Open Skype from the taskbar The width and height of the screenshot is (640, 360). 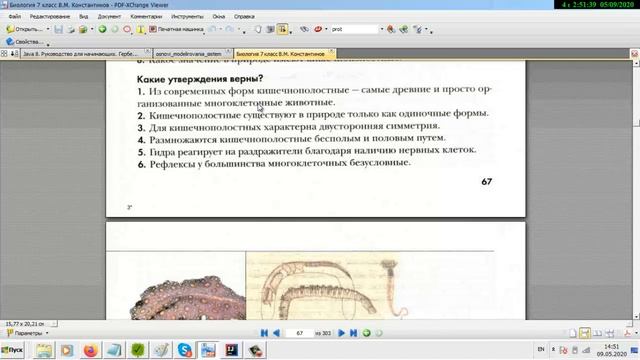[184, 350]
